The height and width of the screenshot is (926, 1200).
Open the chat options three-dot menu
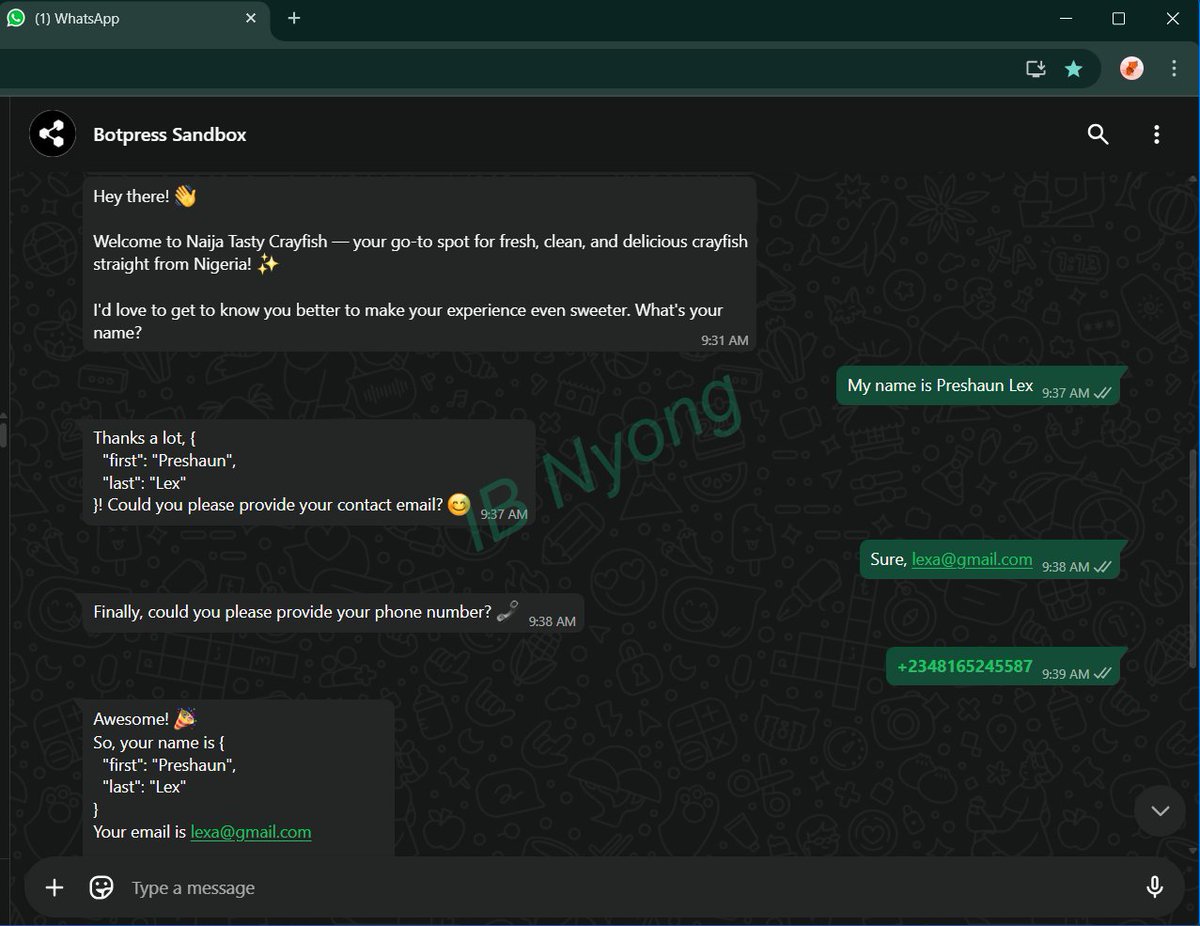(x=1157, y=134)
